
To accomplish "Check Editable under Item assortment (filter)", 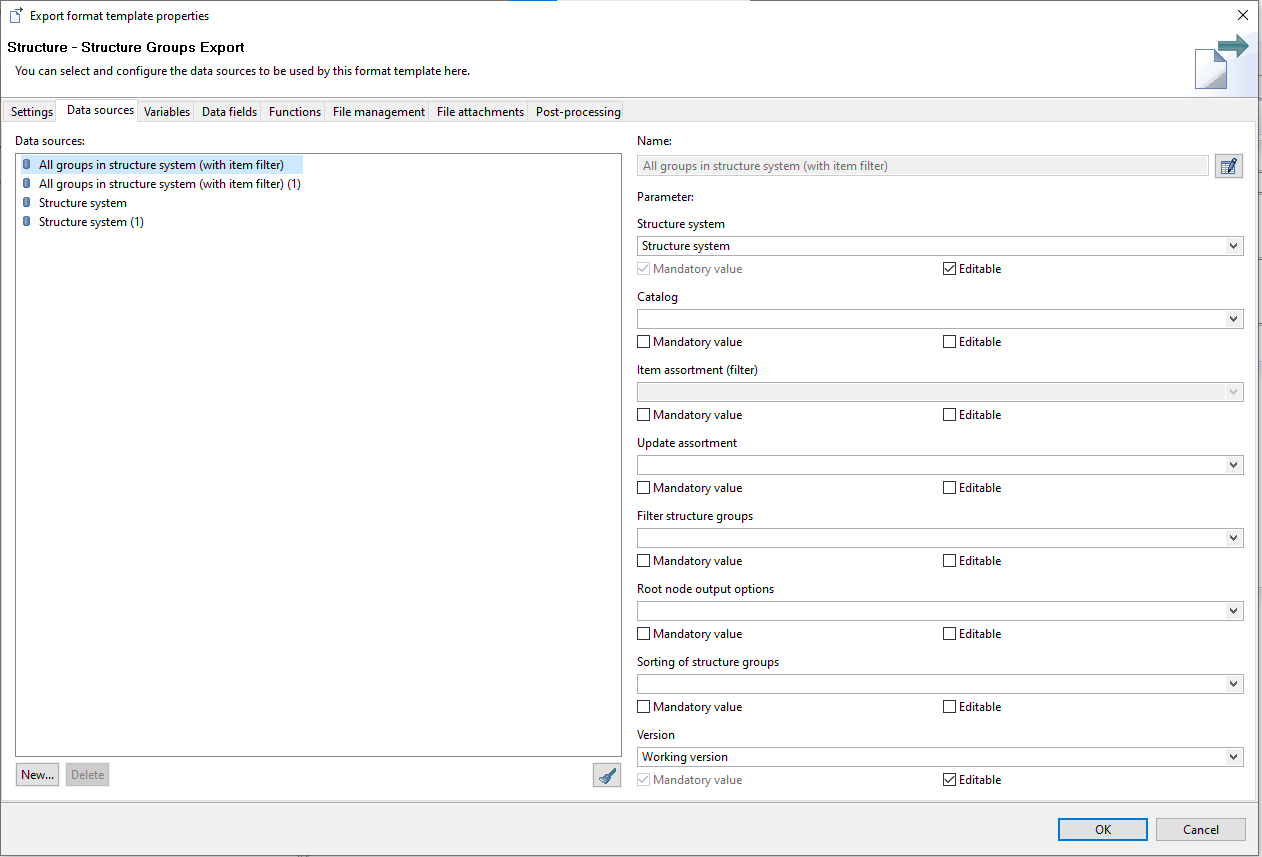I will 949,415.
